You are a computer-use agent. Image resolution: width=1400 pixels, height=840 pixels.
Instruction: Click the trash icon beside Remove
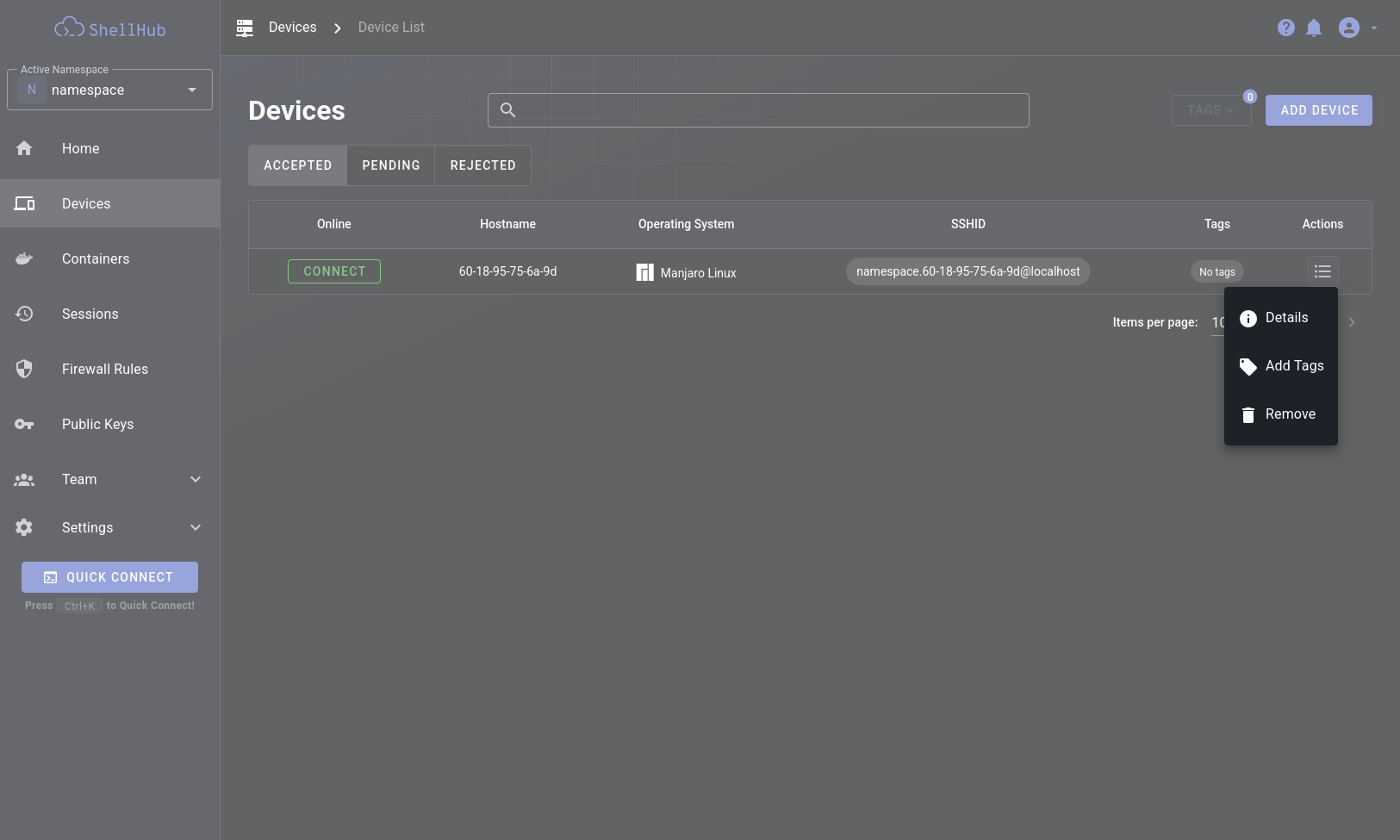1248,415
